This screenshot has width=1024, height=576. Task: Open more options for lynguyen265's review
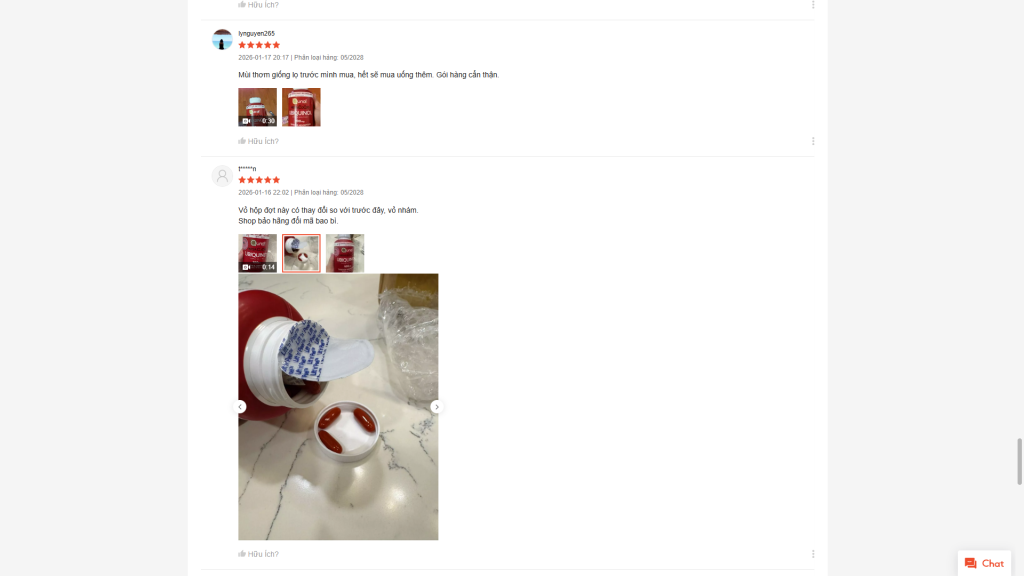813,141
